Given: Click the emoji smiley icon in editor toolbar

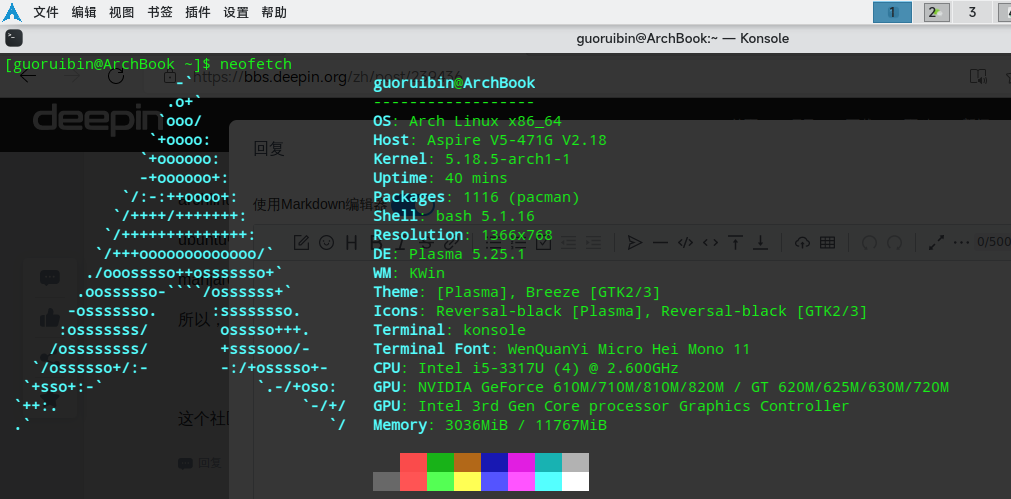Looking at the screenshot, I should 326,242.
